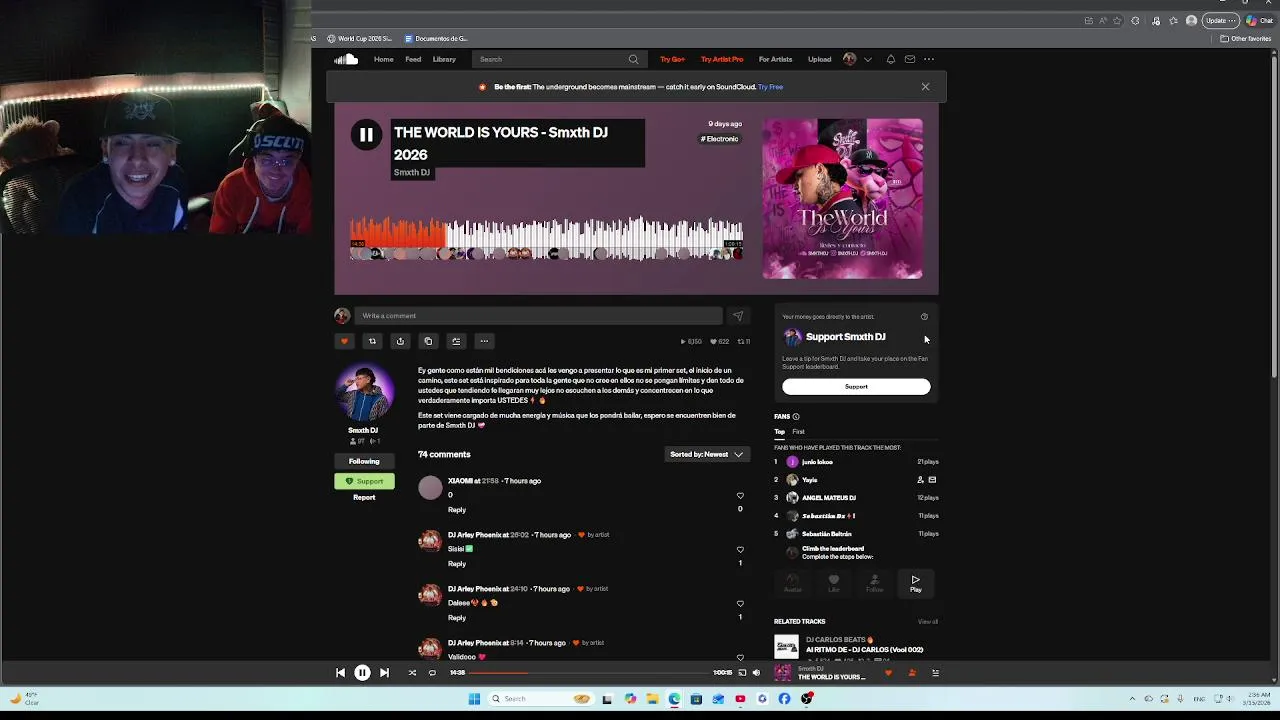Copy the track link with the copy icon
The image size is (1280, 720).
[x=428, y=341]
